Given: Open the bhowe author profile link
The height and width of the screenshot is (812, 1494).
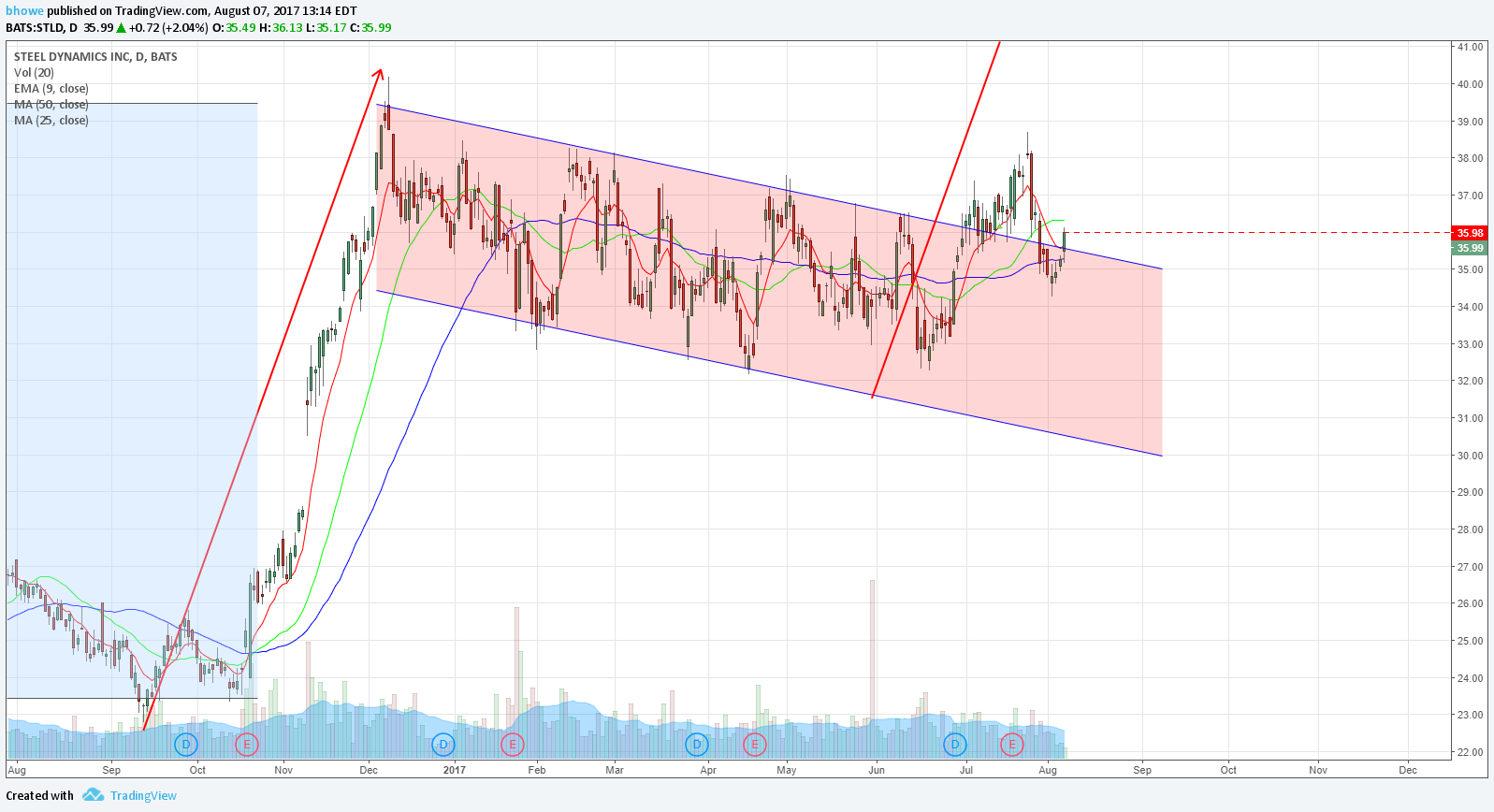Looking at the screenshot, I should pyautogui.click(x=25, y=11).
